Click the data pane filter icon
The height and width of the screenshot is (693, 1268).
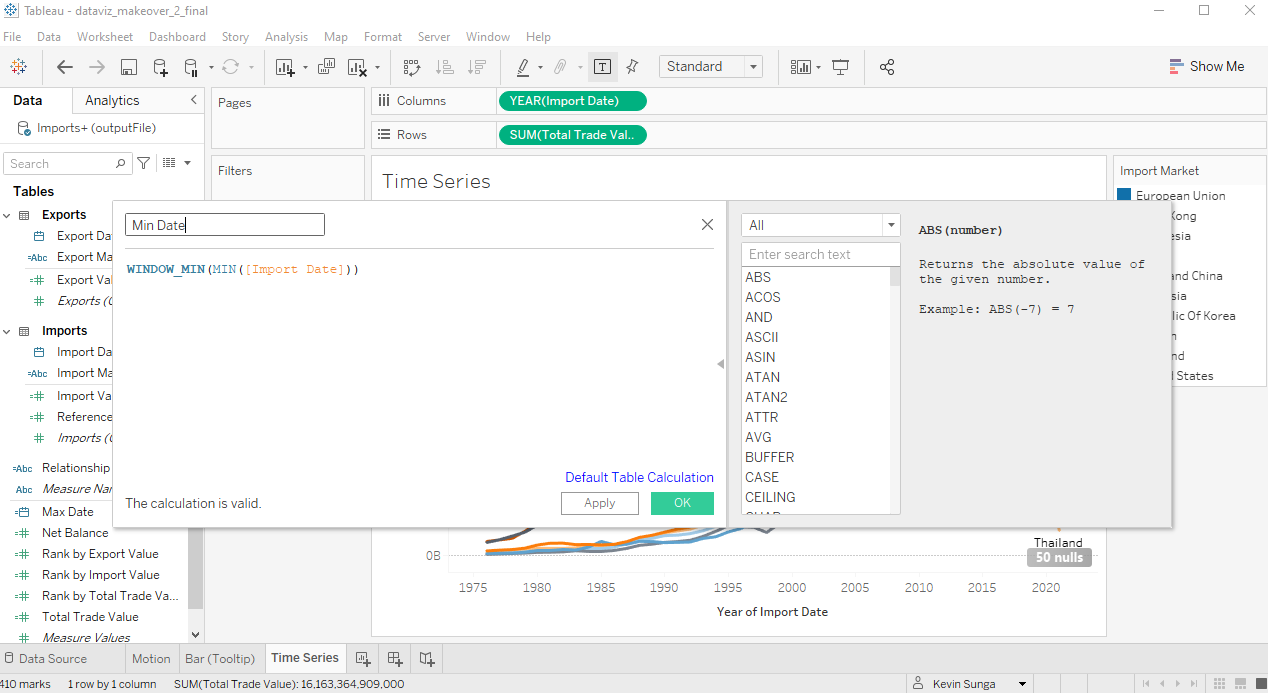click(x=144, y=163)
